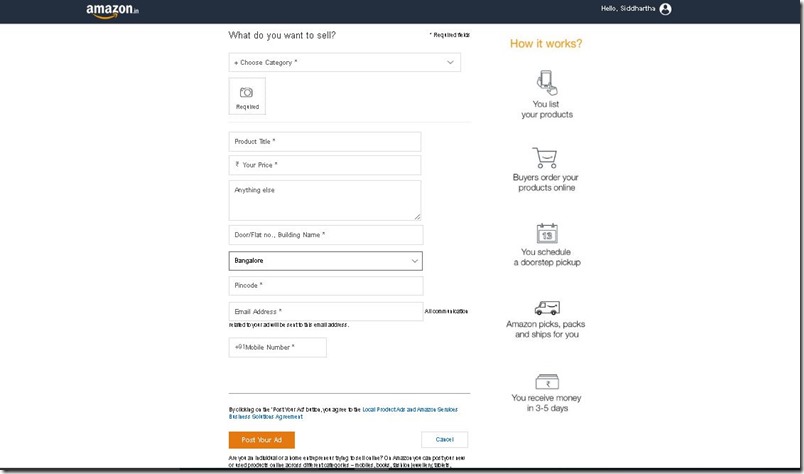Click the rupee money icon
Image resolution: width=804 pixels, height=474 pixels.
pos(546,381)
